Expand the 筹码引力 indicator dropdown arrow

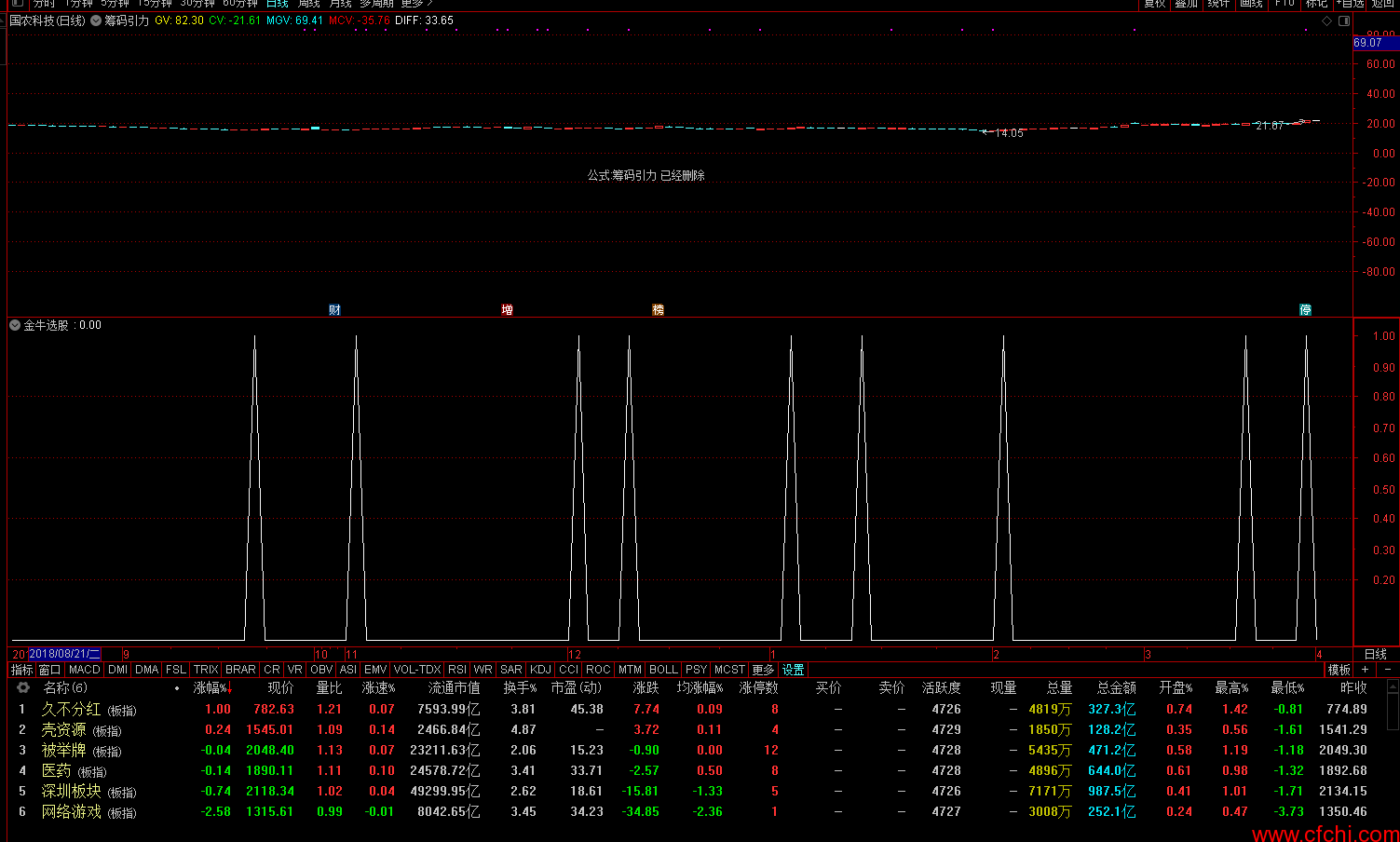(96, 20)
